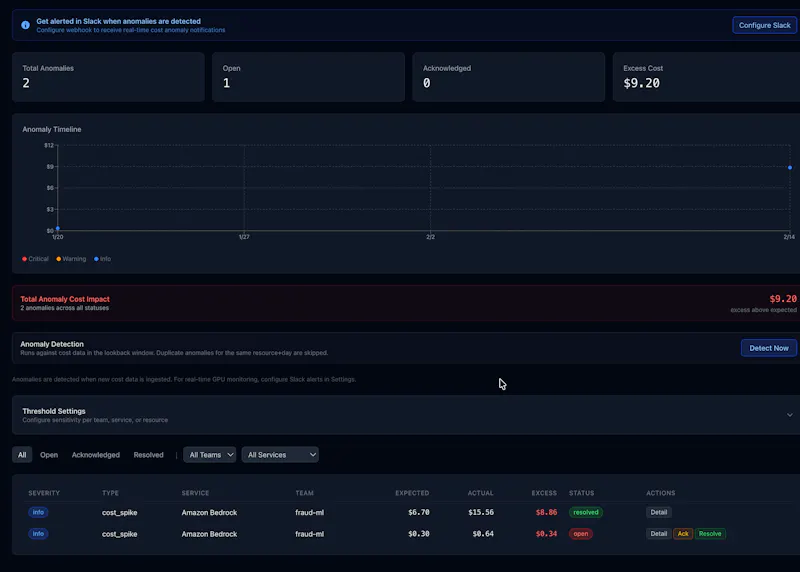This screenshot has height=572, width=800.
Task: Toggle the Critical legend item
Action: 35,259
